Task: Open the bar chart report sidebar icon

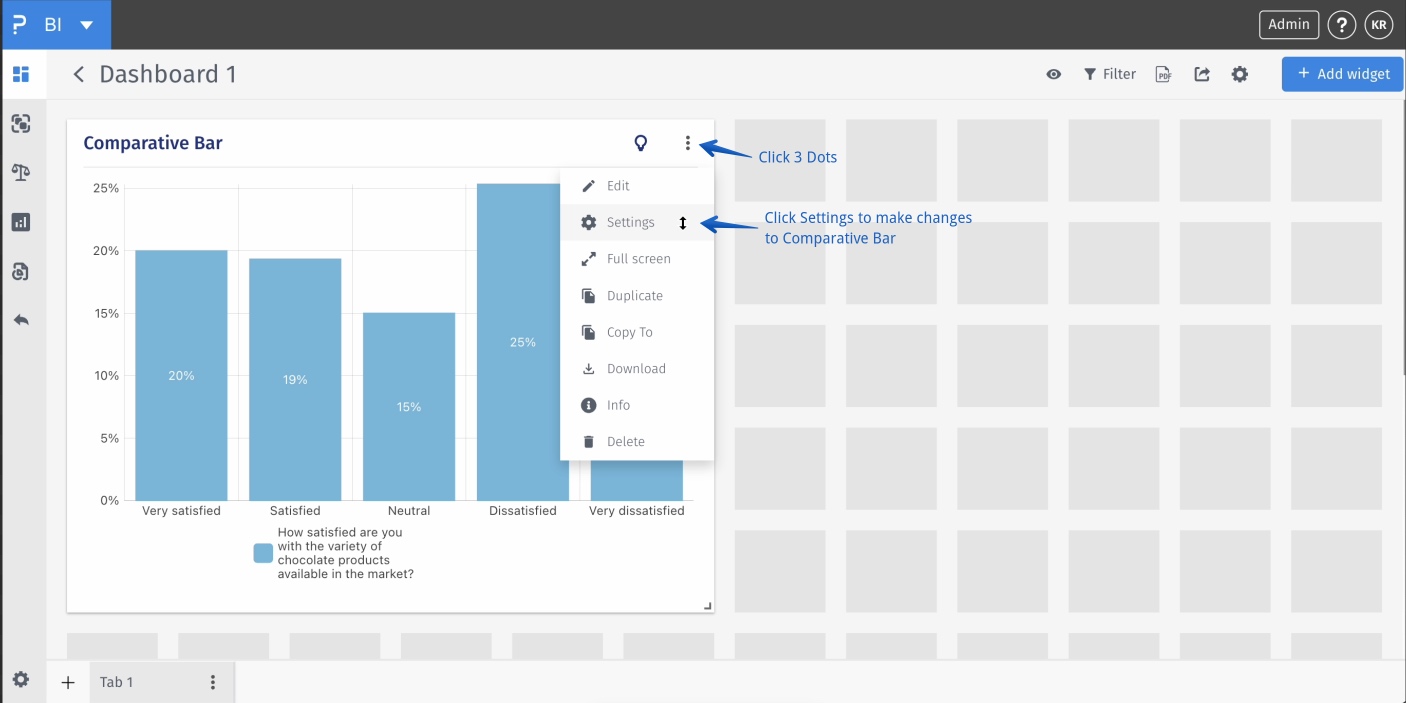Action: click(21, 222)
